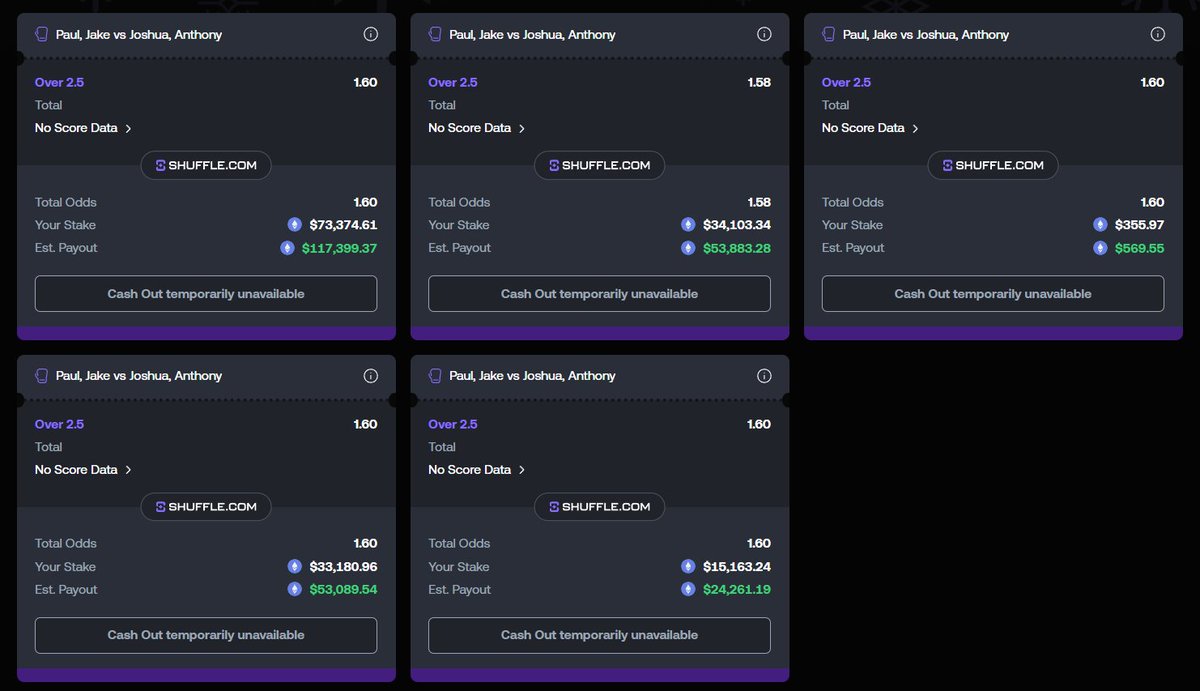Viewport: 1200px width, 691px height.
Task: Select the estimated payout $24,261.19
Action: [737, 589]
